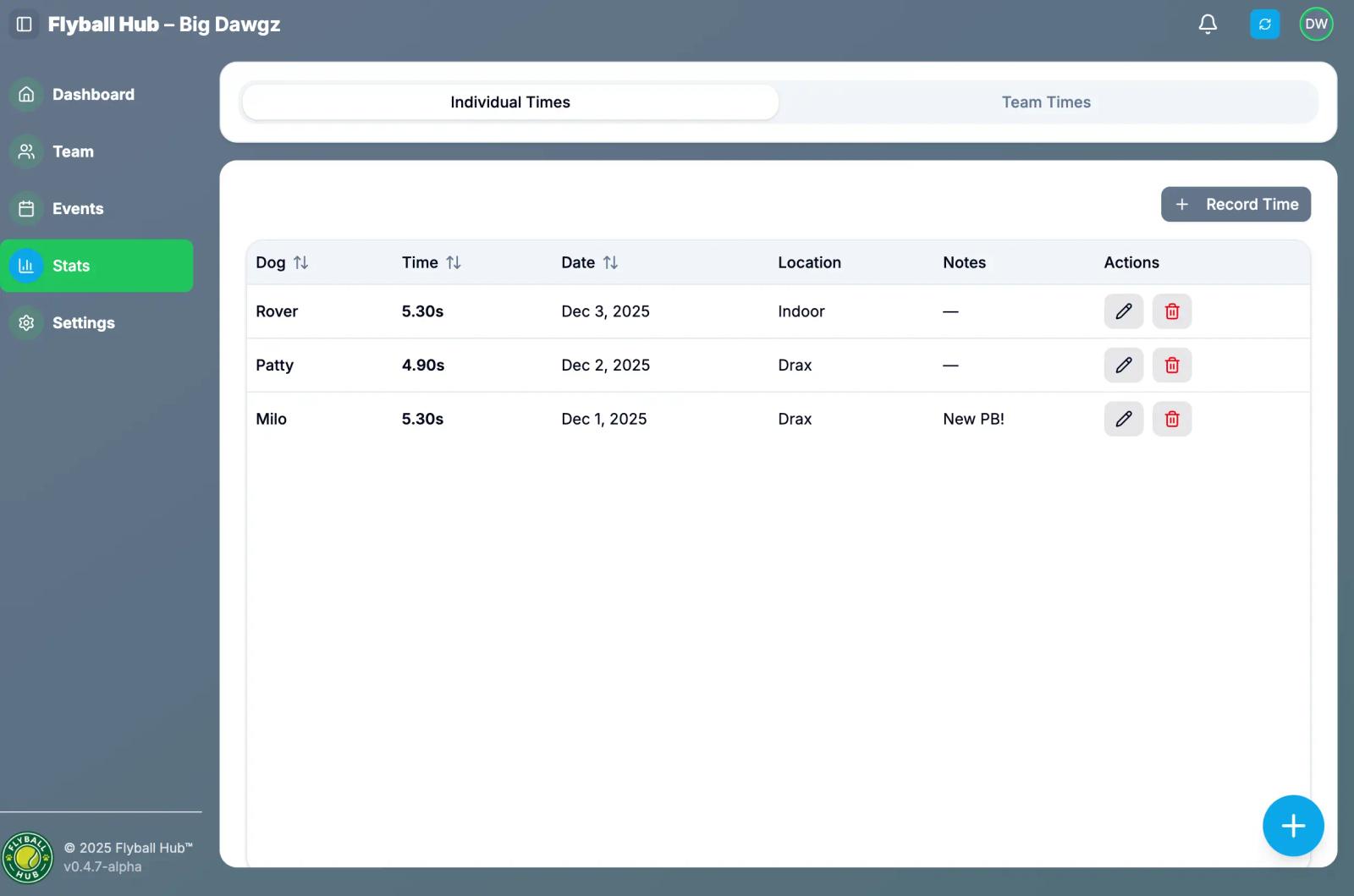
Task: Open the DW user avatar menu
Action: point(1316,25)
